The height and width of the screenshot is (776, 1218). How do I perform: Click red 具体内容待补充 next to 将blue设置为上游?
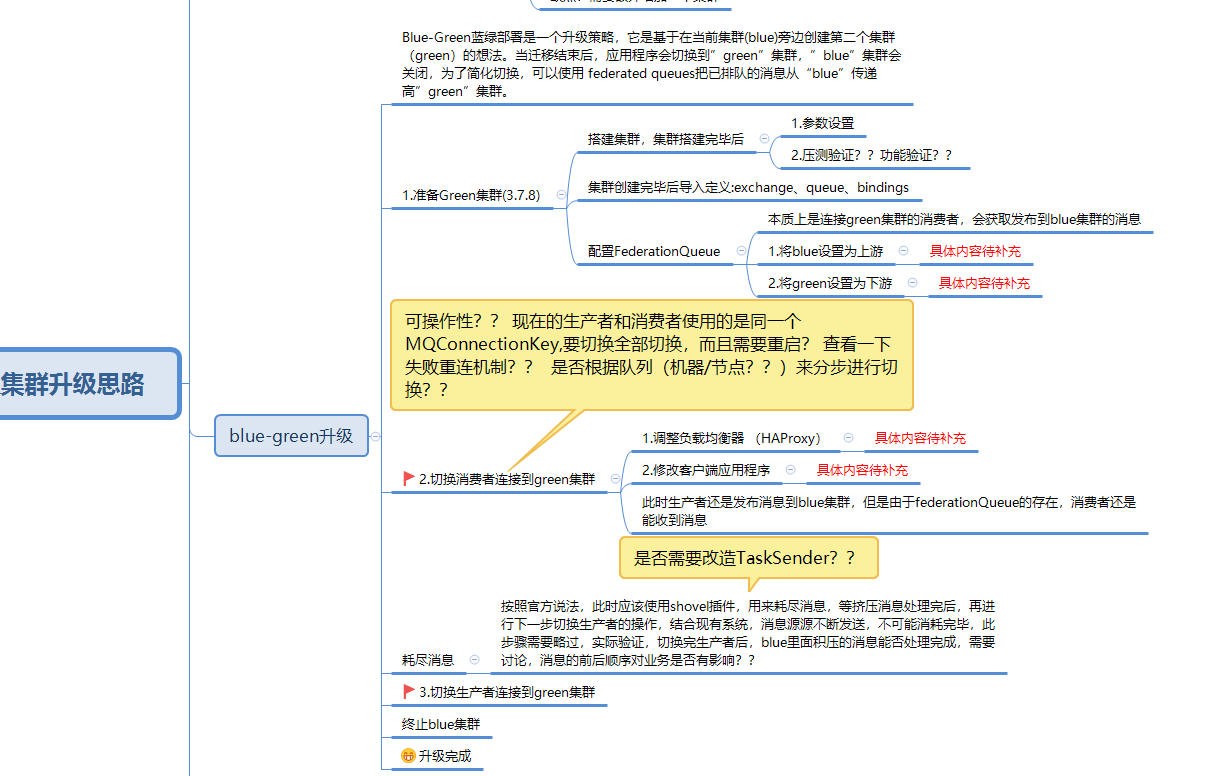[x=975, y=251]
